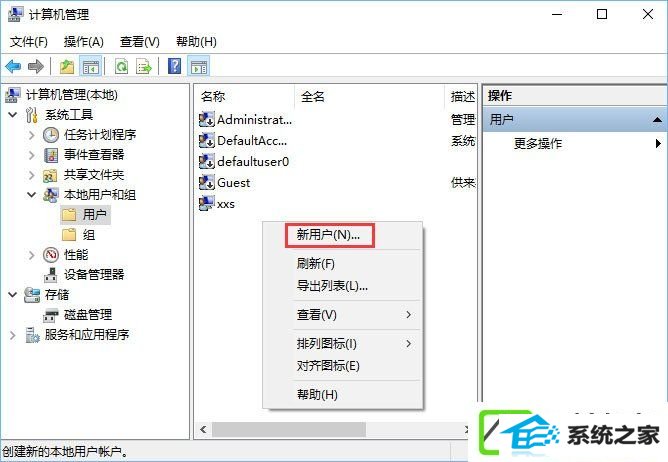Click the blue Back arrow toolbar icon
This screenshot has height=462, width=668.
tap(13, 66)
